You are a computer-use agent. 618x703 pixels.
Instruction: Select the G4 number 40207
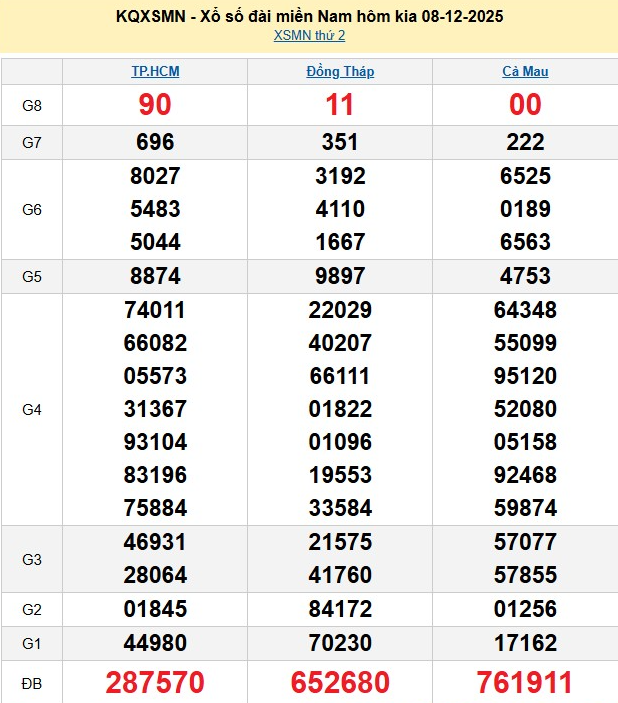[340, 343]
